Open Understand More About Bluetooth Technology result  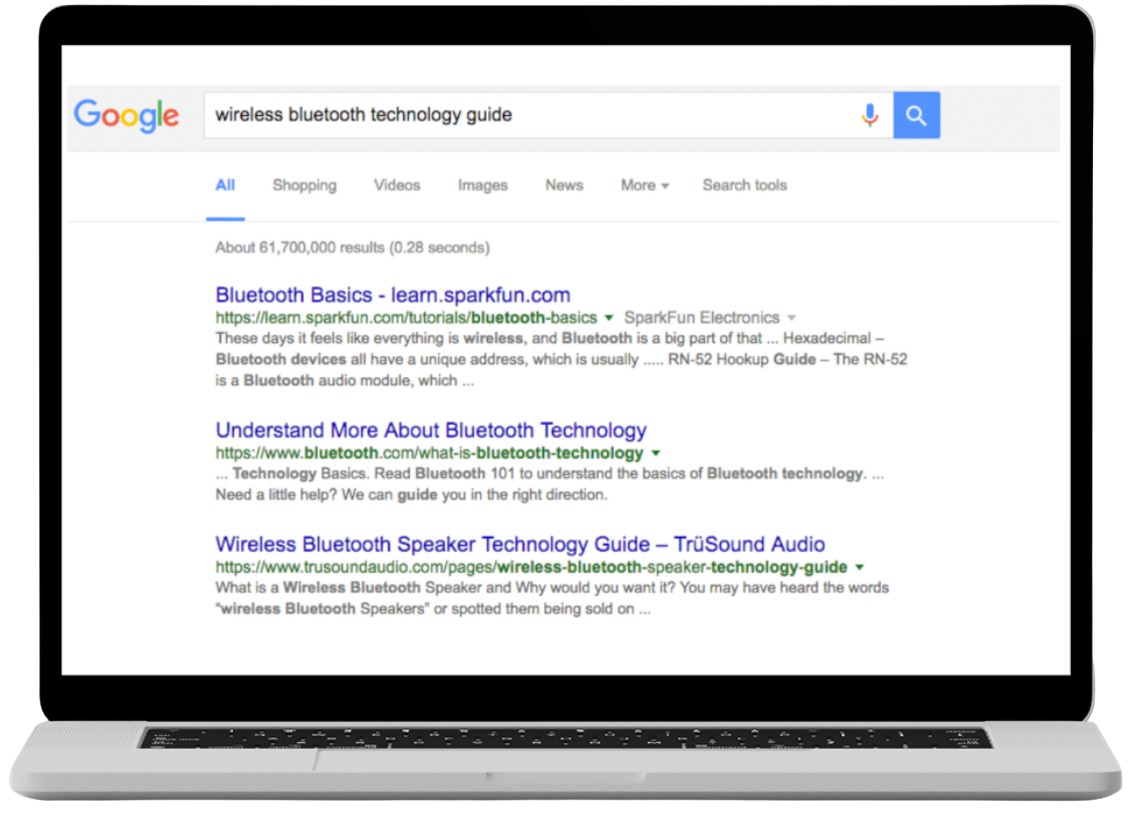click(x=431, y=430)
